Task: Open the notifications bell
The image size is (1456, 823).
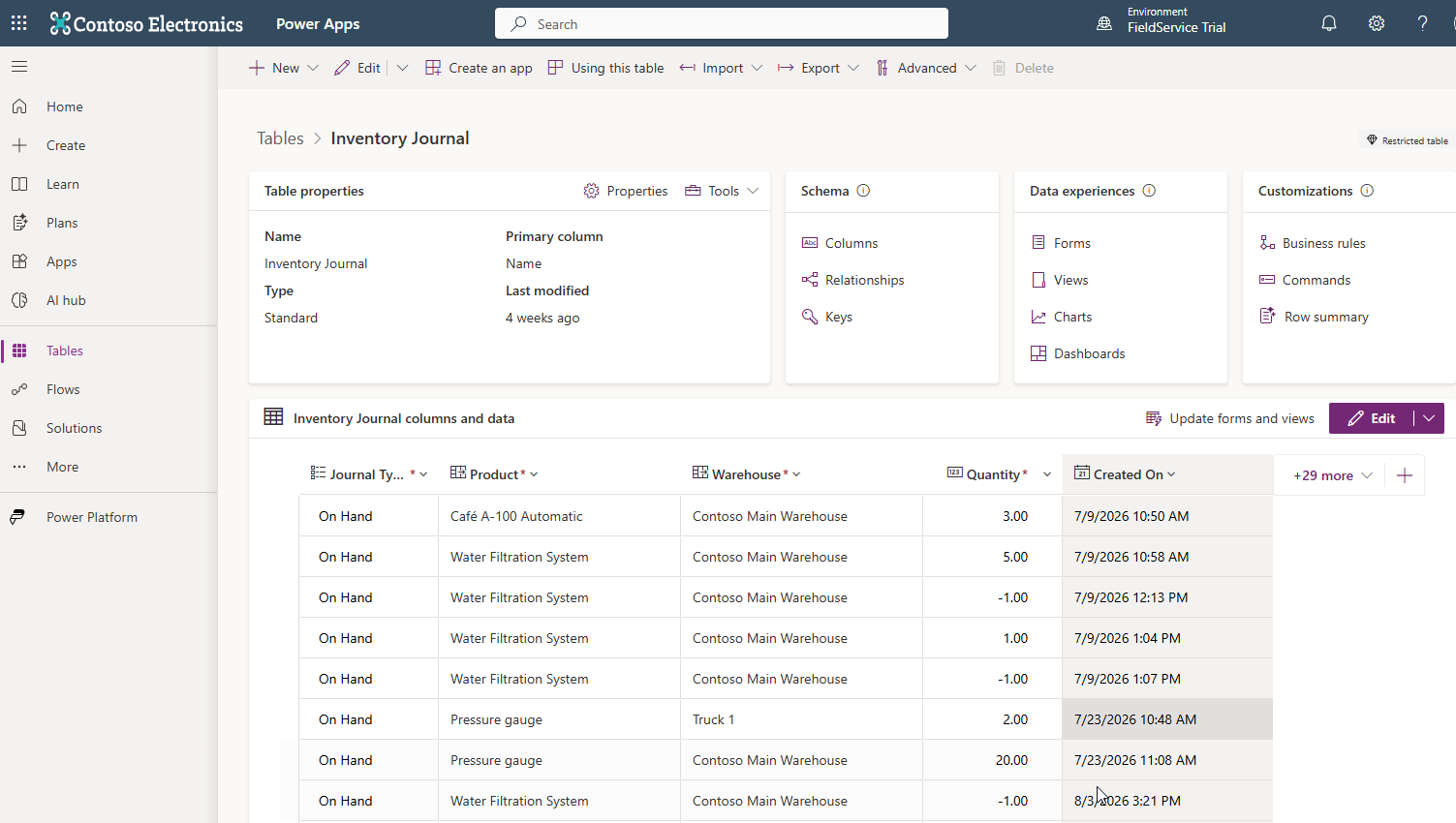Action: point(1329,23)
